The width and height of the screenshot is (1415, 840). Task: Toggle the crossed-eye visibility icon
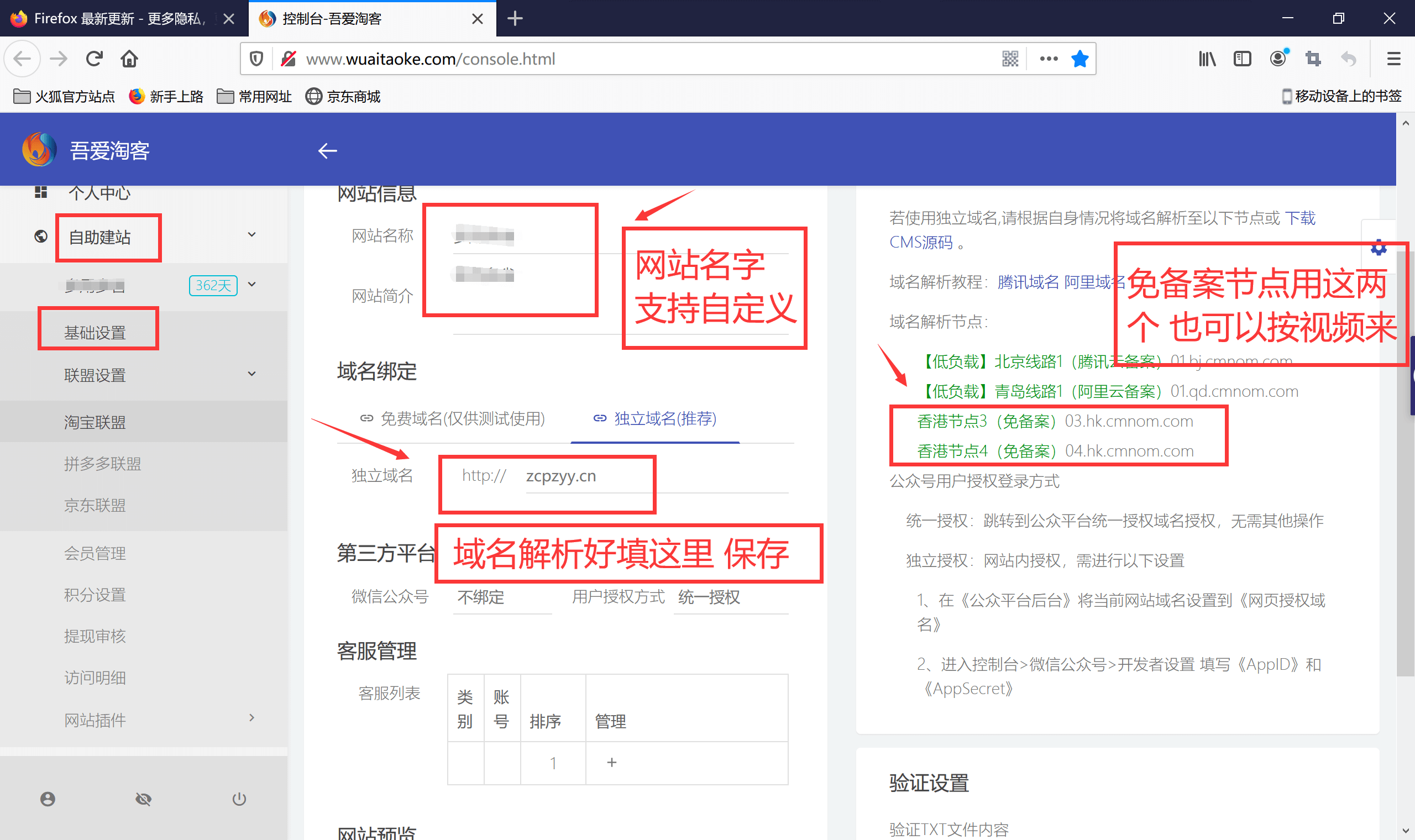[143, 799]
